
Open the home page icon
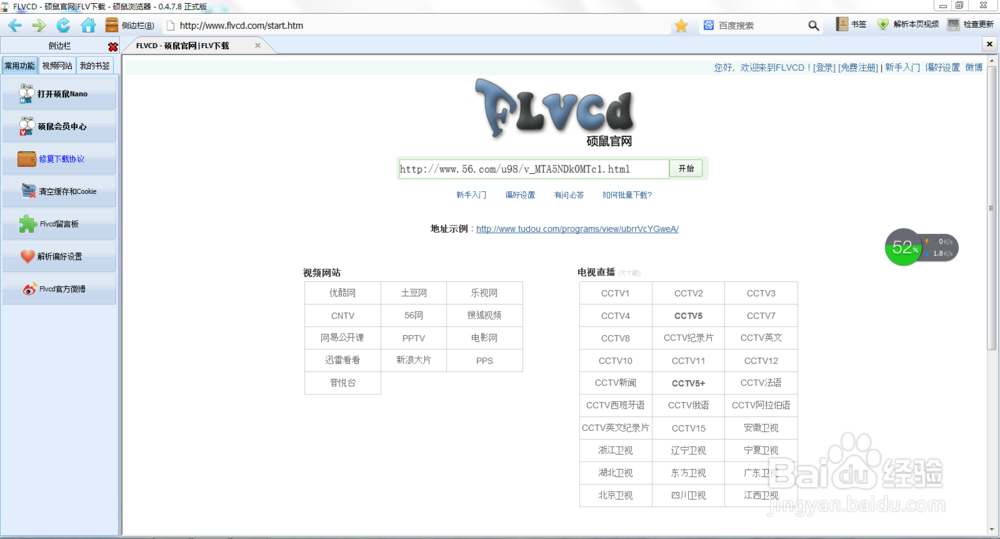click(x=88, y=26)
